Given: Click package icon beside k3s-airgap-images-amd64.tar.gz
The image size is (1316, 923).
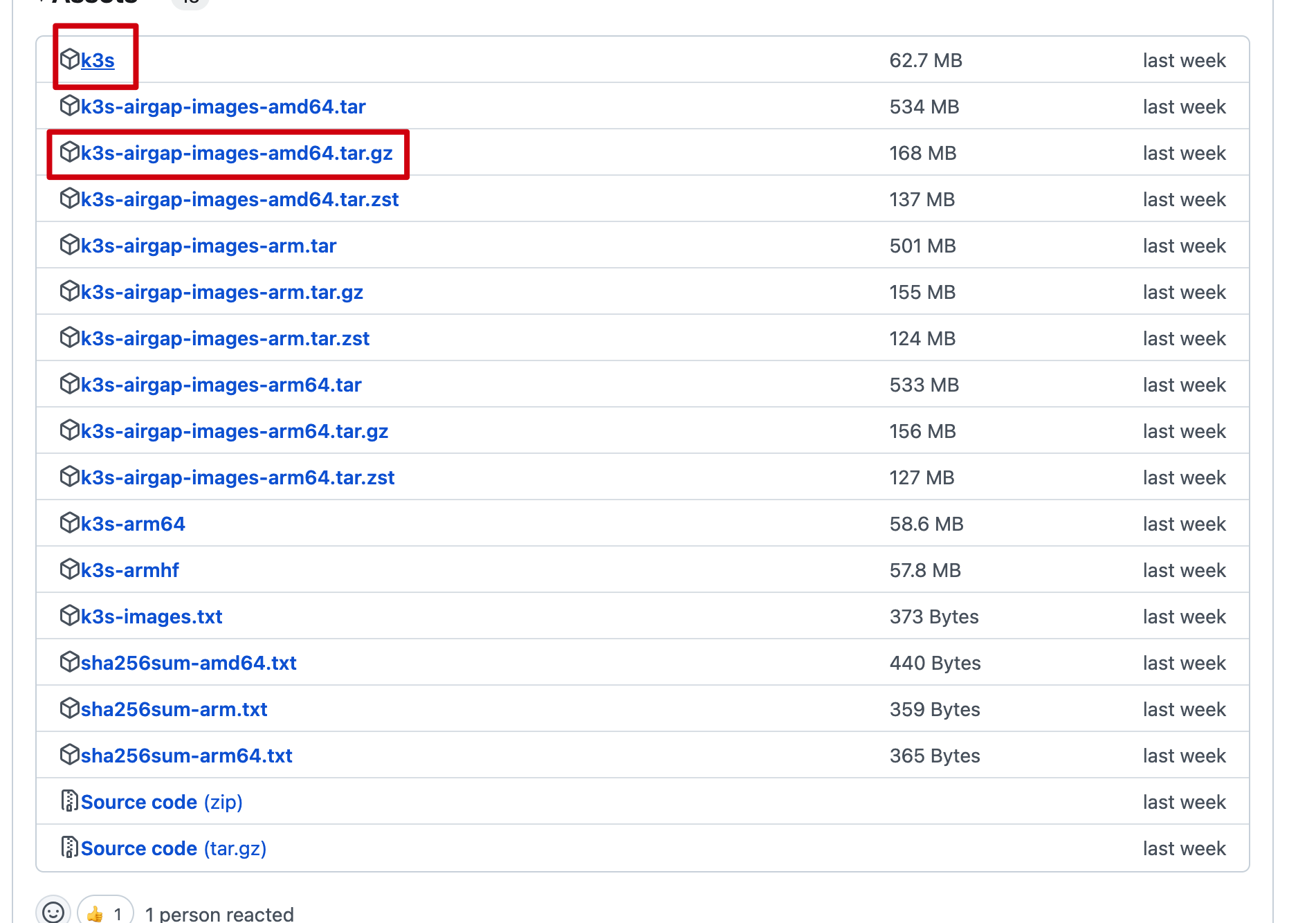Looking at the screenshot, I should coord(70,152).
